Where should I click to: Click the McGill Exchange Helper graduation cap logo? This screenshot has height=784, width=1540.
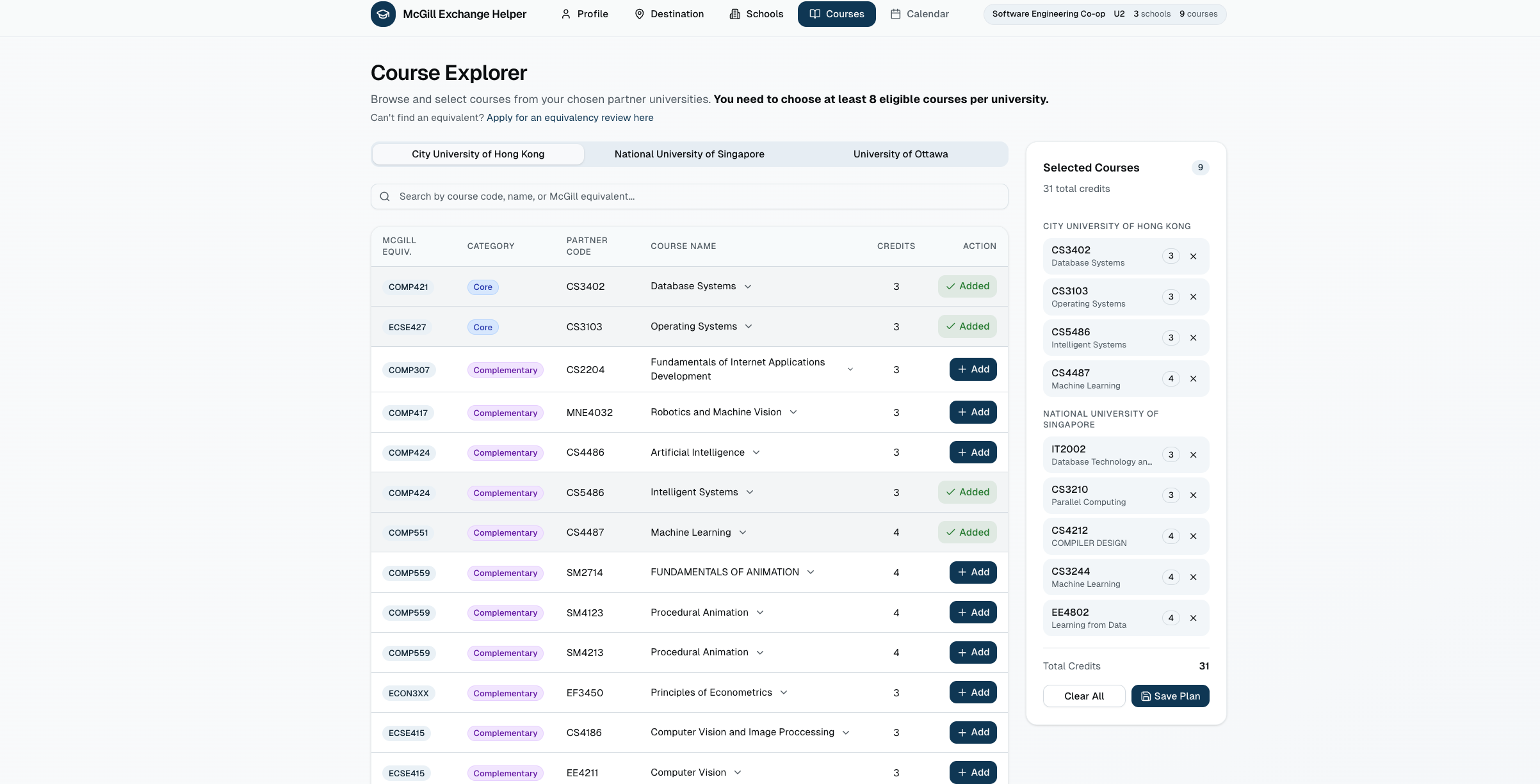pos(383,14)
